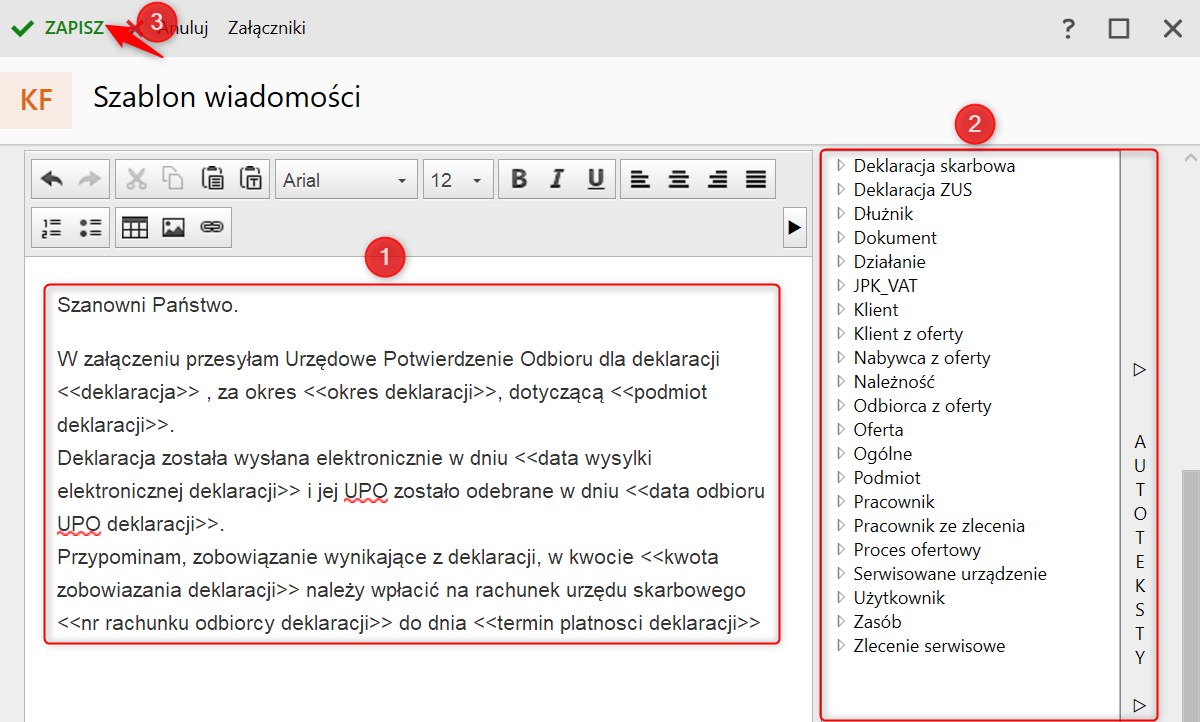The height and width of the screenshot is (722, 1200).
Task: Toggle bold formatting
Action: [519, 180]
